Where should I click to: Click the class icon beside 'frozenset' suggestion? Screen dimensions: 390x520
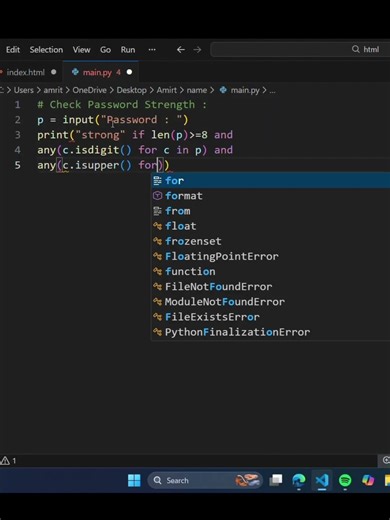point(157,241)
